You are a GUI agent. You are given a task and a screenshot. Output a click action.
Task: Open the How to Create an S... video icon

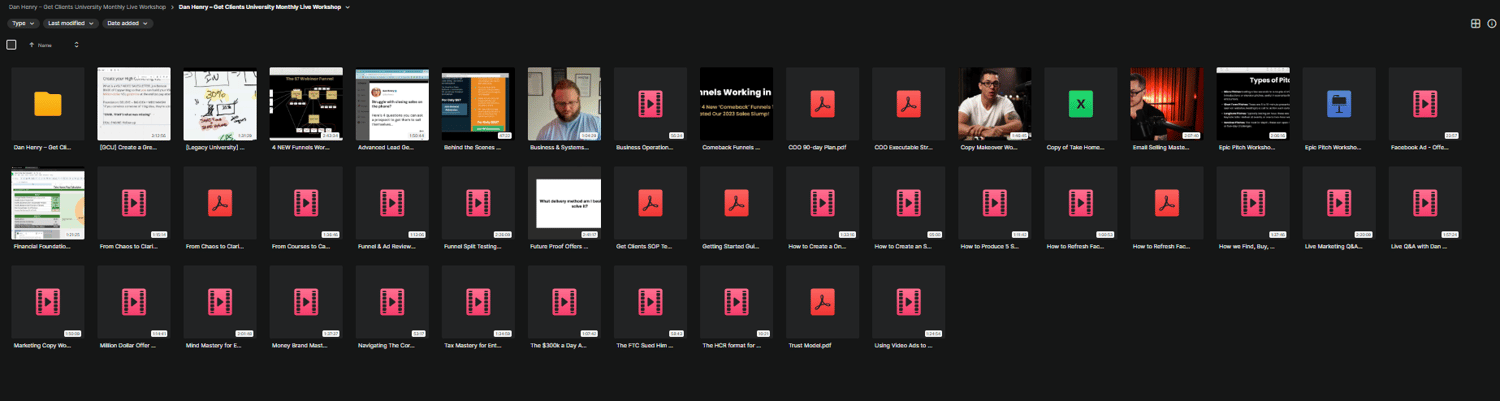coord(908,203)
